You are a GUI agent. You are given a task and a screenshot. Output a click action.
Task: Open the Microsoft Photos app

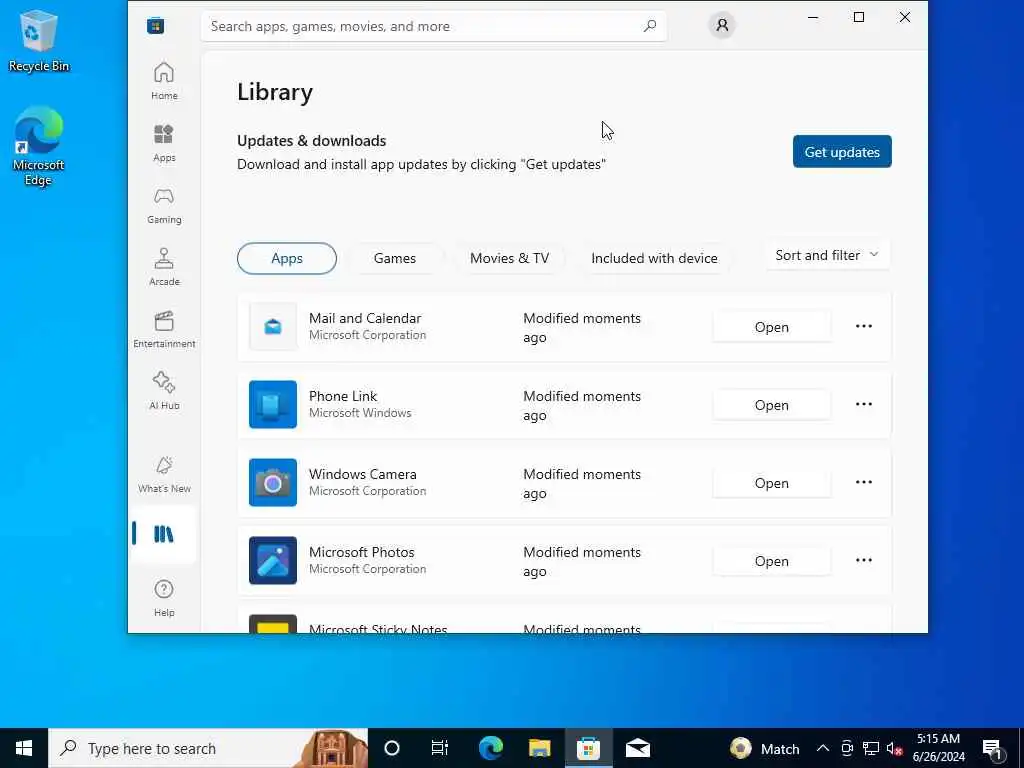click(771, 561)
